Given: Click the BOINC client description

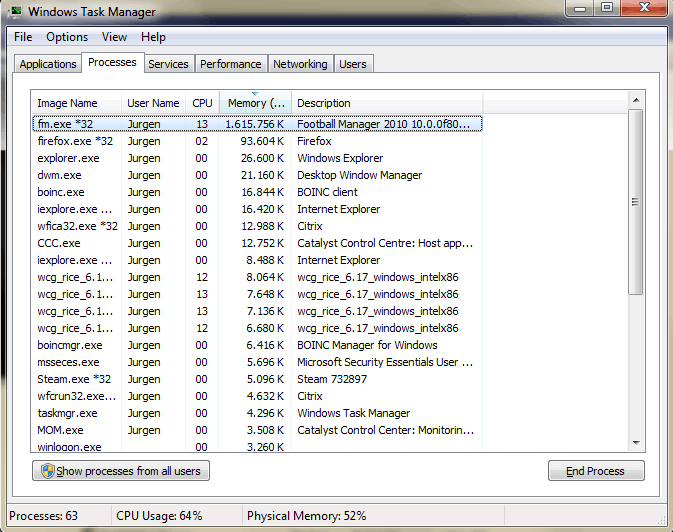Looking at the screenshot, I should tap(327, 192).
